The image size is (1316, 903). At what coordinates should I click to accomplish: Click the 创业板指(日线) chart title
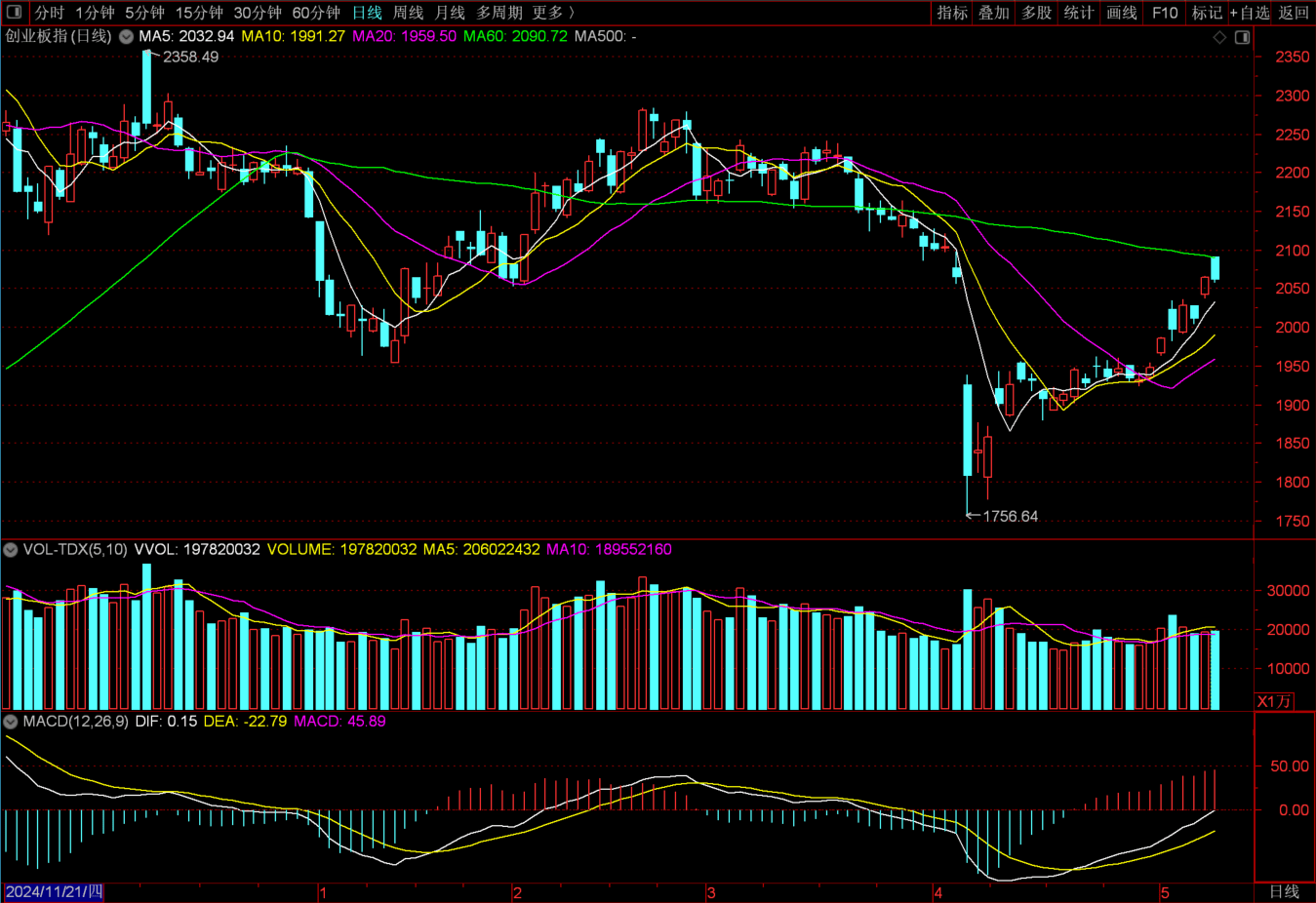click(59, 36)
